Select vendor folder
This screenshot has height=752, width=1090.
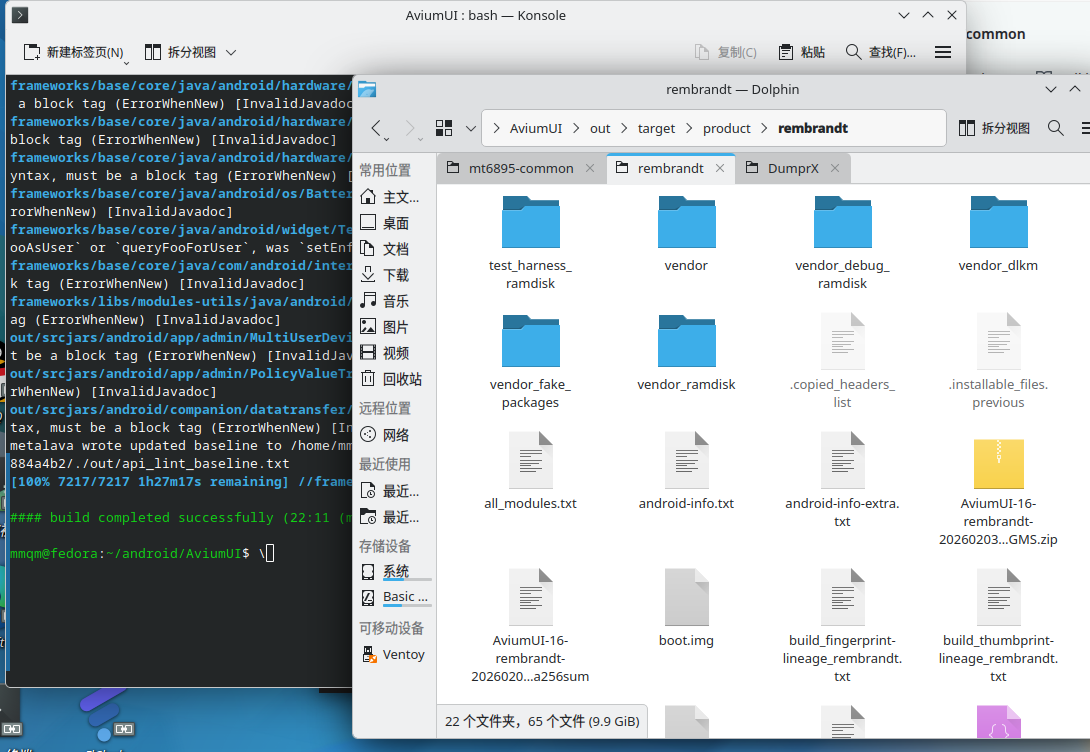click(686, 234)
